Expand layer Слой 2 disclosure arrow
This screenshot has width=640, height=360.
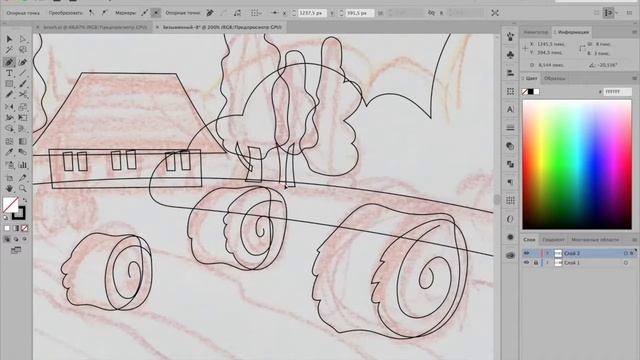coord(547,253)
